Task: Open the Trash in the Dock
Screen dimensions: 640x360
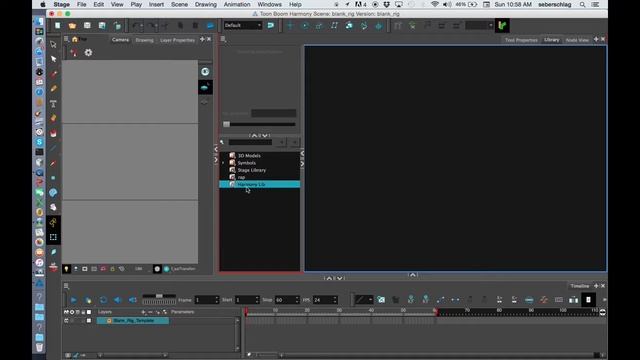Action: [x=39, y=347]
